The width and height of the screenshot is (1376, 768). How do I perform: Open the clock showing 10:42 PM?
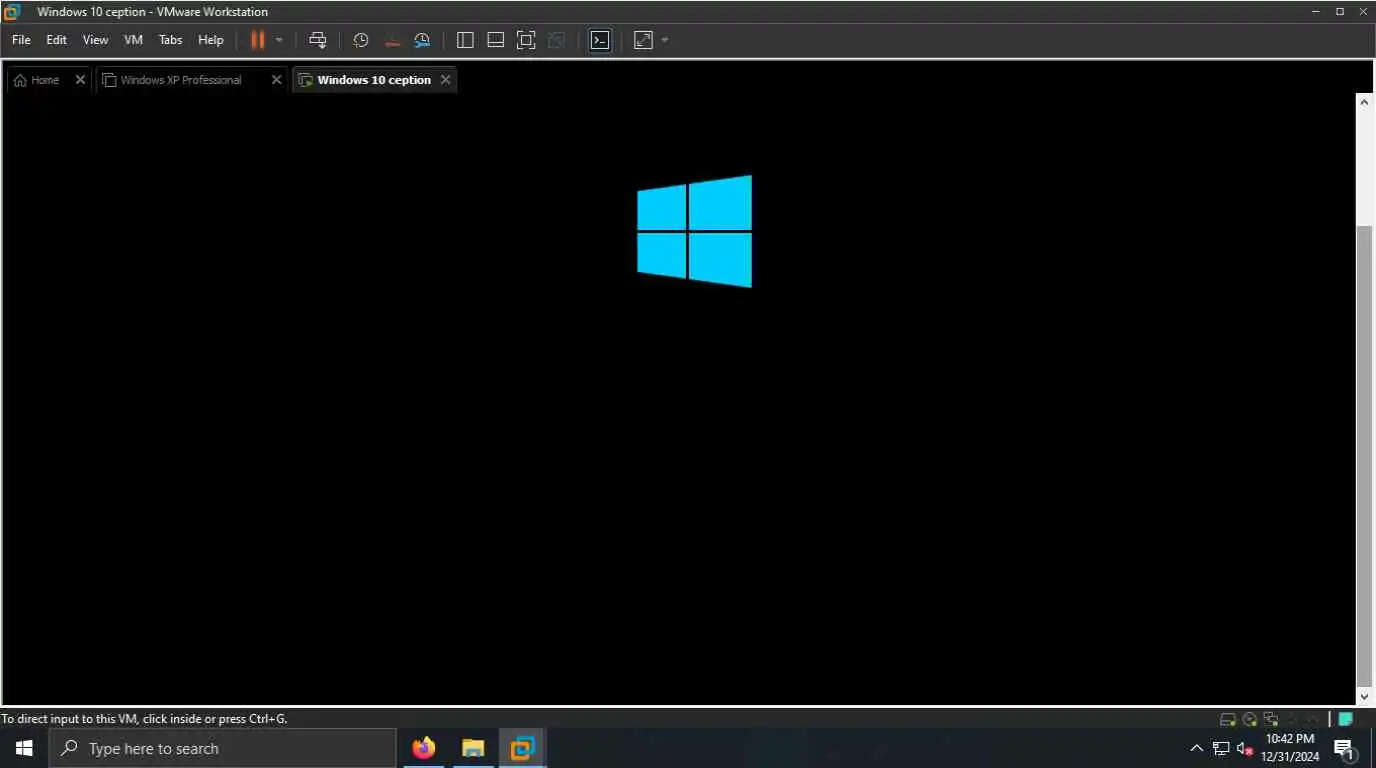pyautogui.click(x=1290, y=748)
